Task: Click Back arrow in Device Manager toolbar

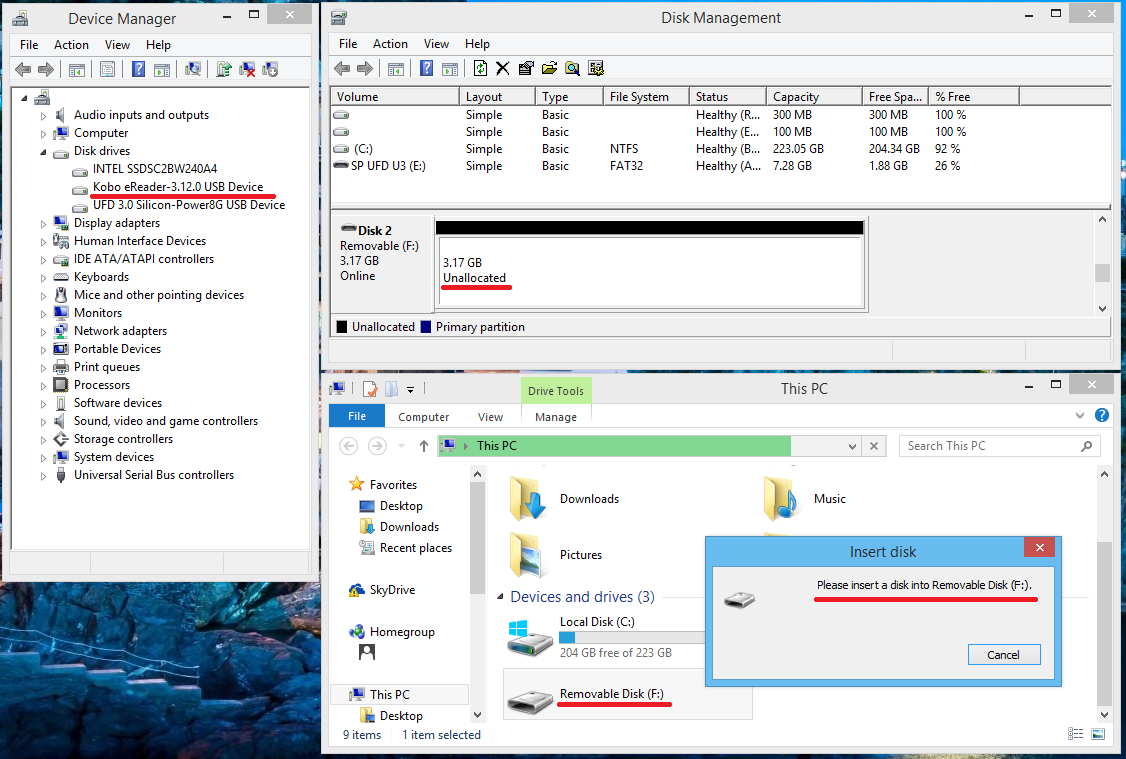Action: pos(23,70)
